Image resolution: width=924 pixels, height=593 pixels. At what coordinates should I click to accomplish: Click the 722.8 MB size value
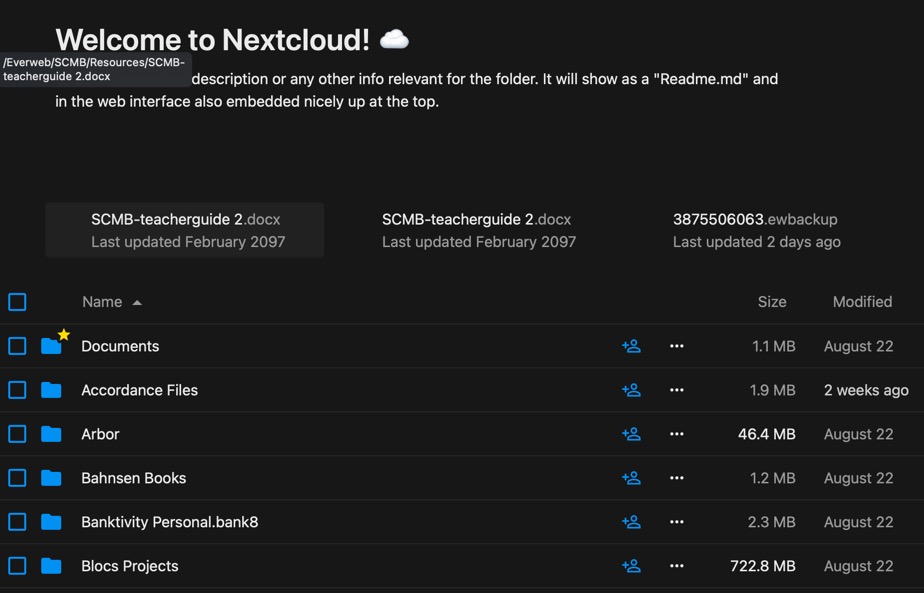coord(763,566)
